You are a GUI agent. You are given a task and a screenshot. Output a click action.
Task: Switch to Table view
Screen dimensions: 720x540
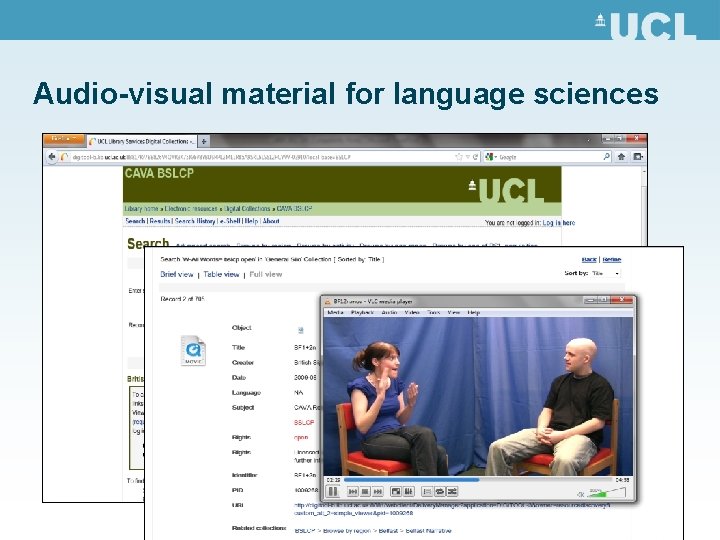[221, 275]
